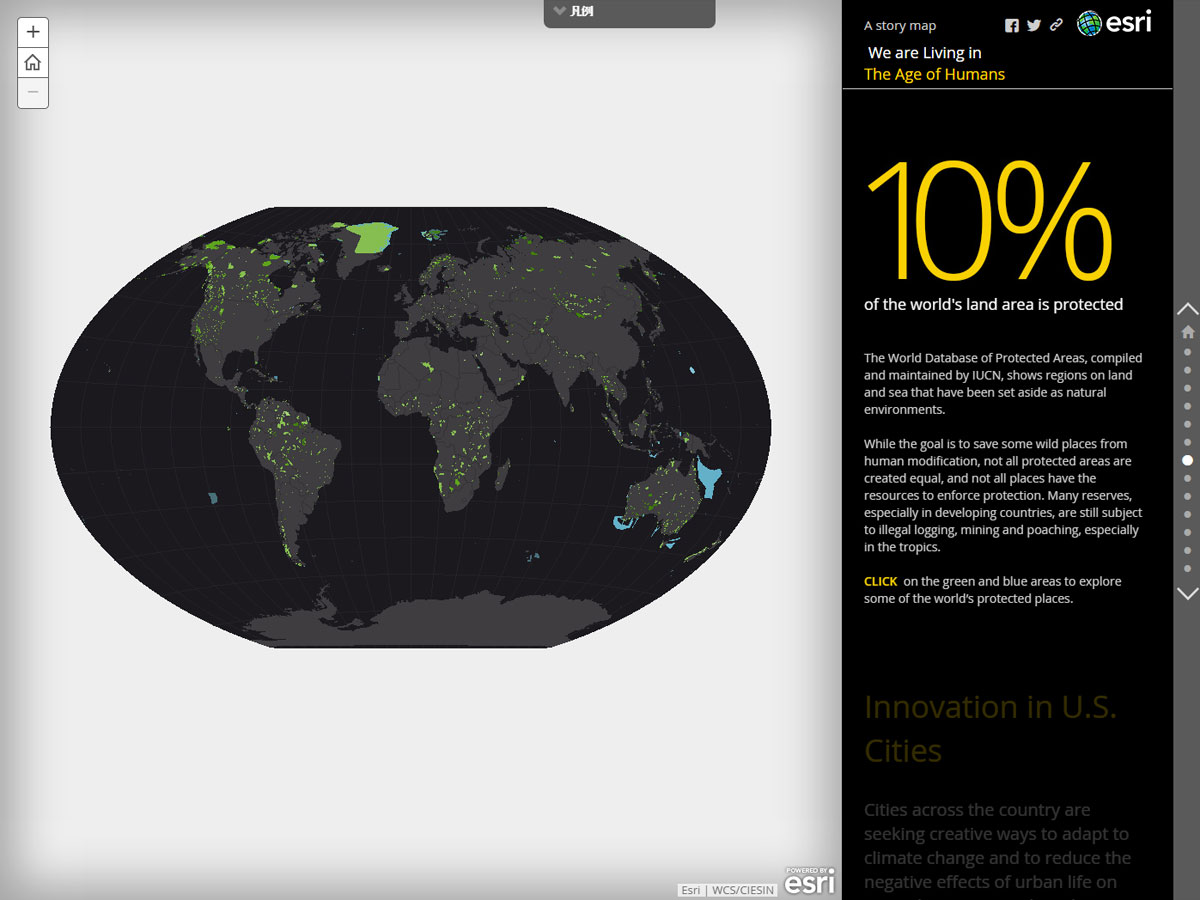Reset map to home extent
The height and width of the screenshot is (900, 1200).
(x=33, y=63)
